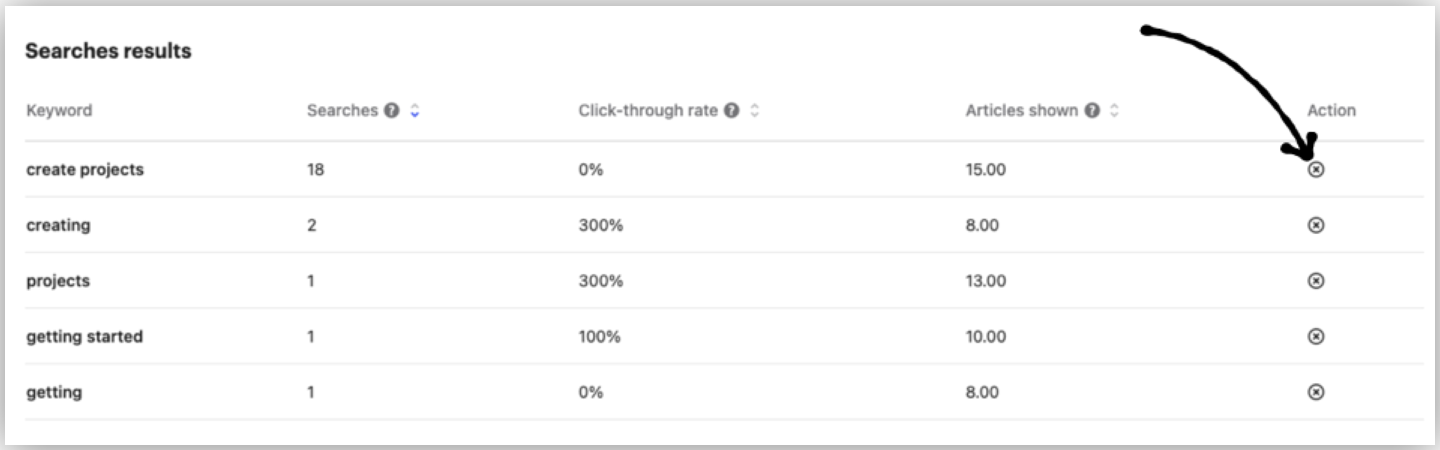
Task: Show help tooltip icon for Click-through rate
Action: [732, 111]
